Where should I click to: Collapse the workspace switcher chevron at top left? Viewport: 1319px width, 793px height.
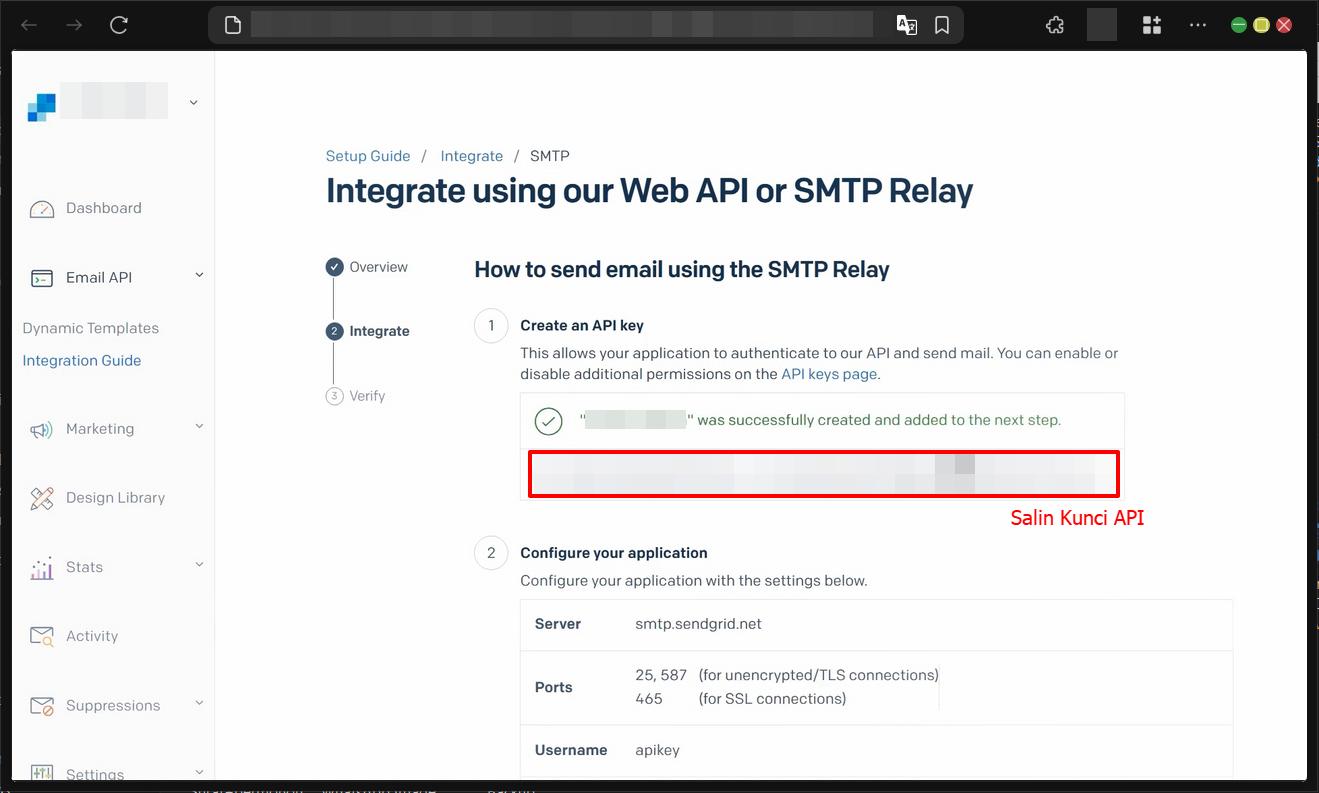point(192,101)
